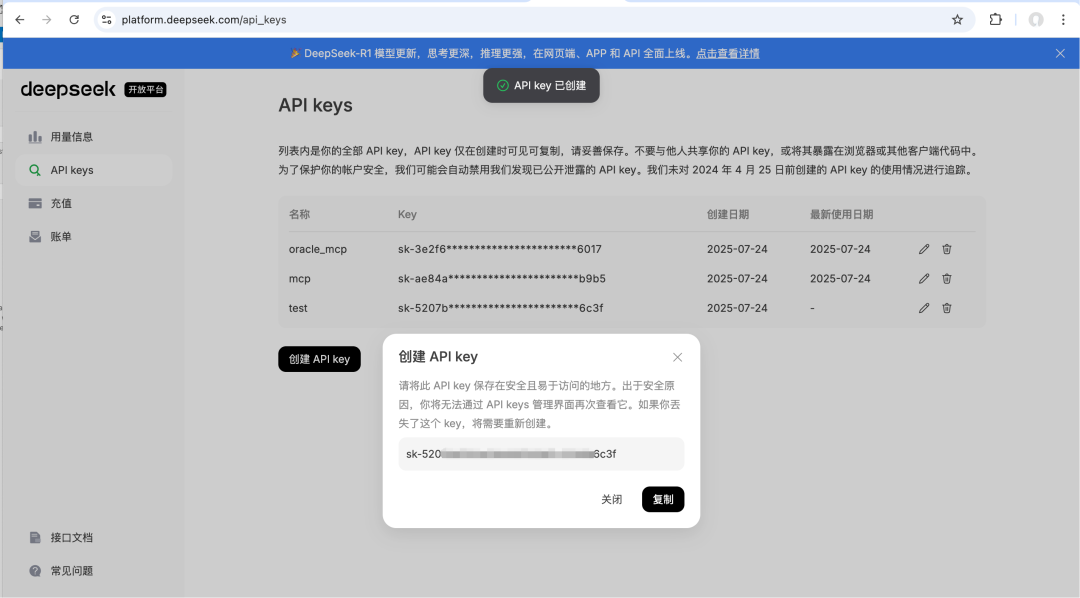Click the API key 已创建 toast

[541, 85]
